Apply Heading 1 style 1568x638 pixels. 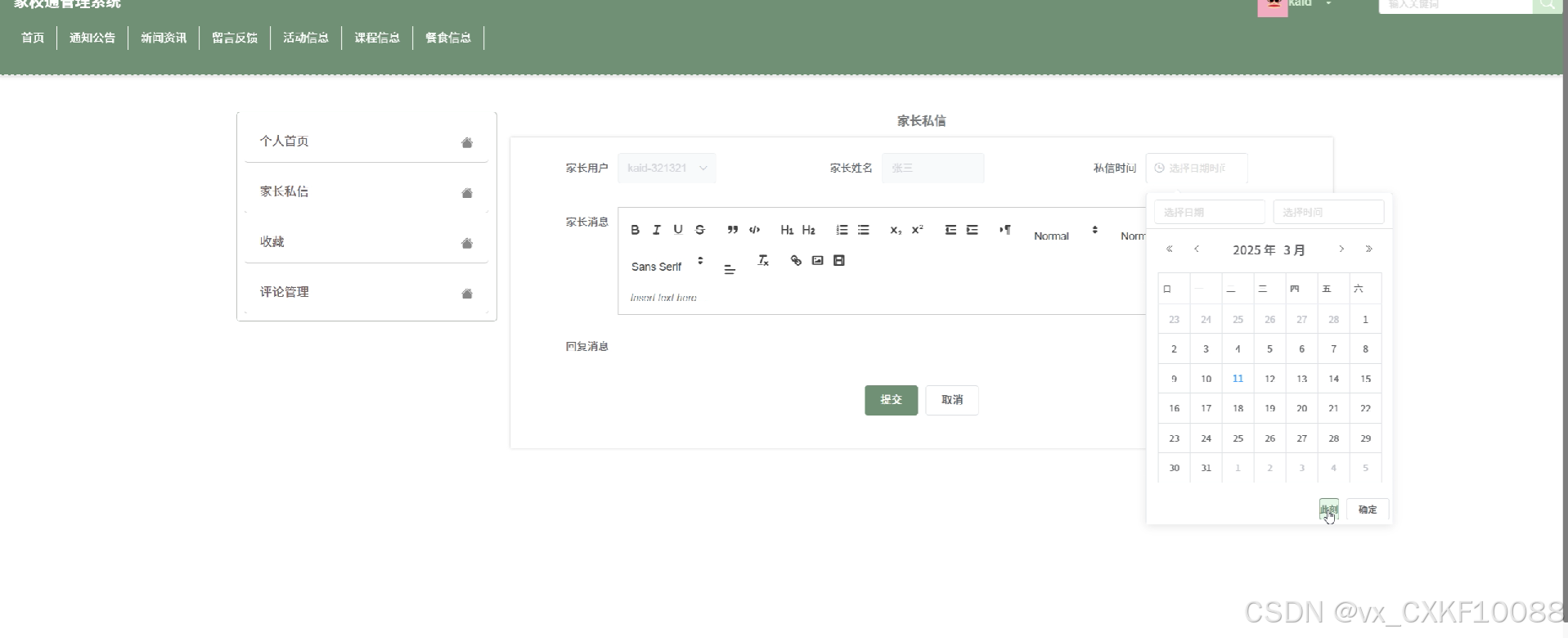point(787,230)
